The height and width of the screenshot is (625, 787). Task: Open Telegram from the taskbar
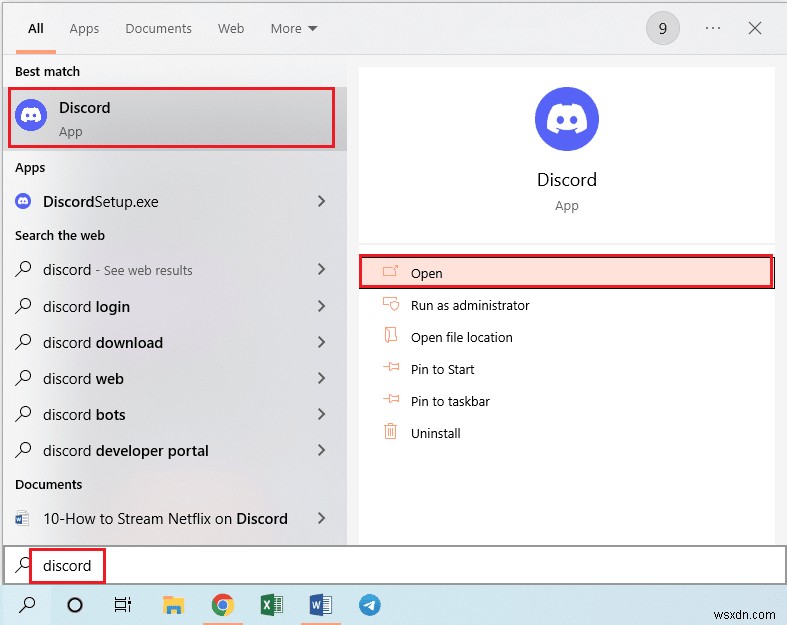click(x=370, y=605)
